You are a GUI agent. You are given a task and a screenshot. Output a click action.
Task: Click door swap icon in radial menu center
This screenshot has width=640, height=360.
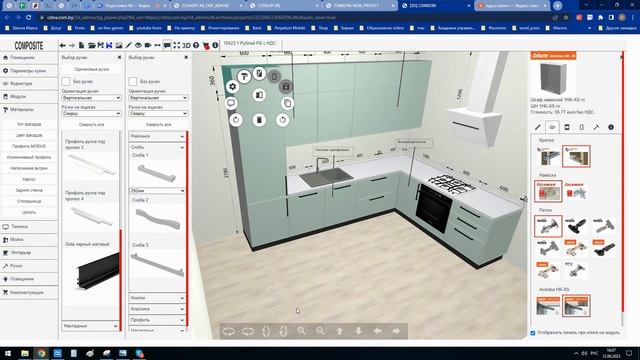[x=259, y=95]
